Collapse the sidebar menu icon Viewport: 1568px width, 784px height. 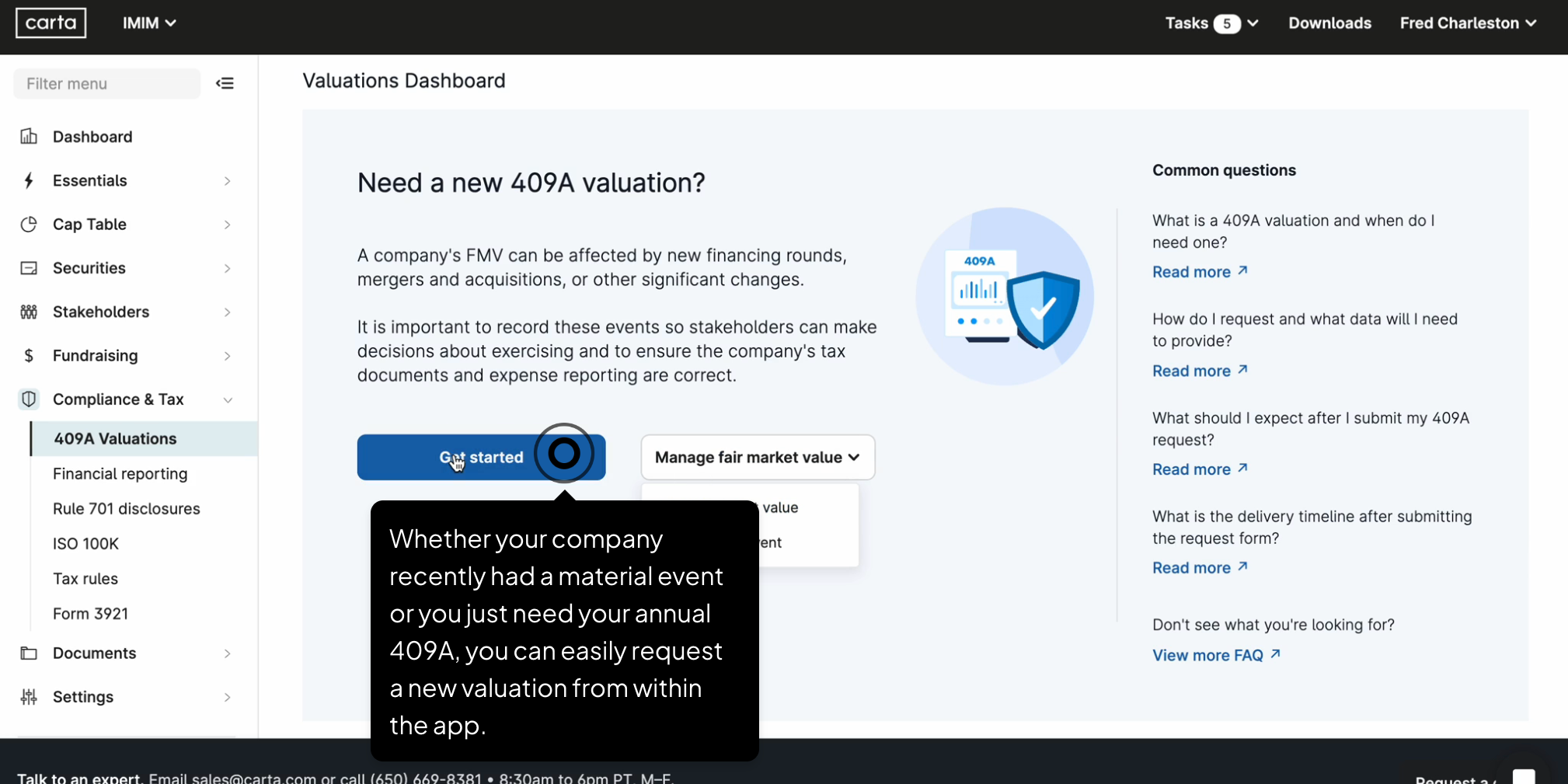[225, 83]
